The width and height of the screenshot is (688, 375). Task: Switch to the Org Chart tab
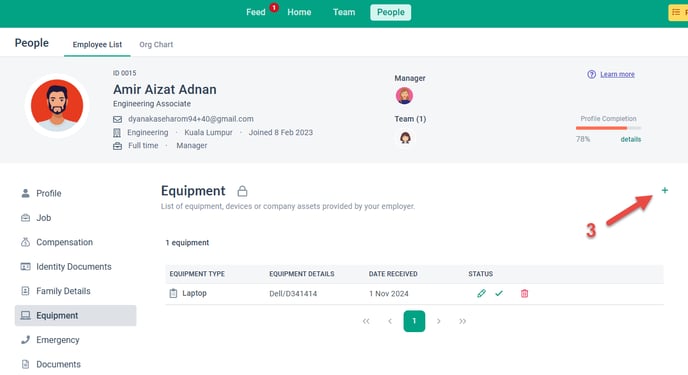pos(156,44)
